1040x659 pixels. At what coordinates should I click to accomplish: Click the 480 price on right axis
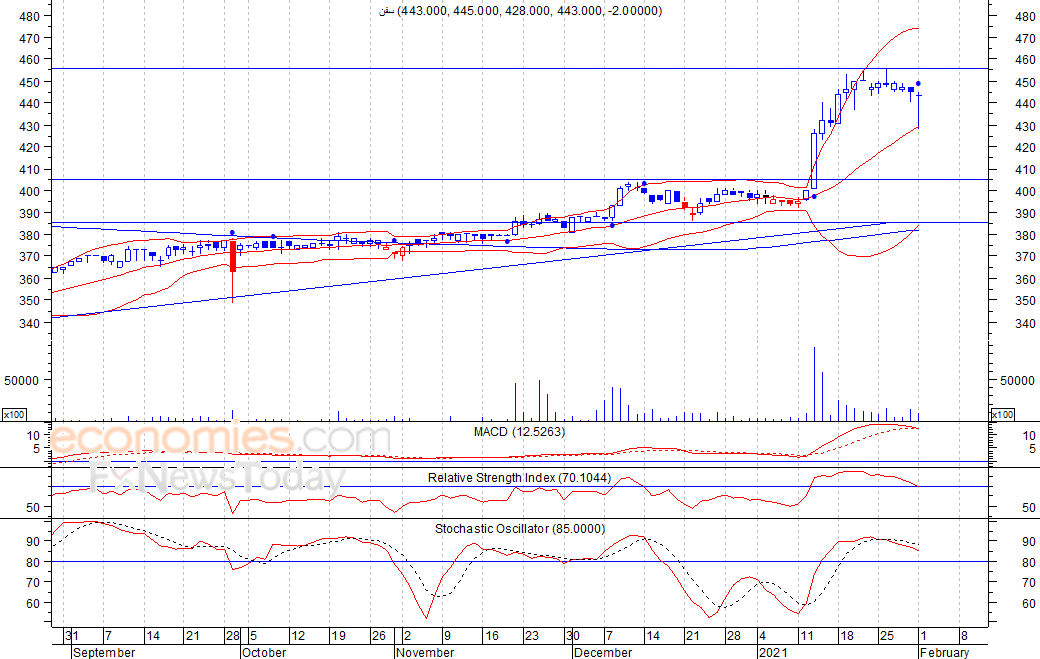pyautogui.click(x=1025, y=17)
